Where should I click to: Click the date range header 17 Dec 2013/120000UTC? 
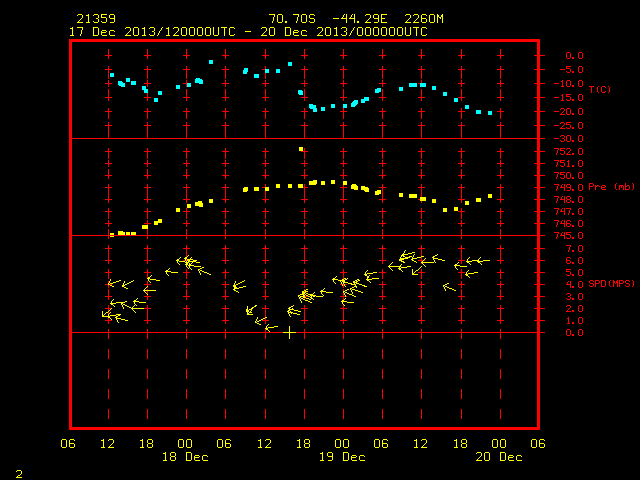(152, 32)
